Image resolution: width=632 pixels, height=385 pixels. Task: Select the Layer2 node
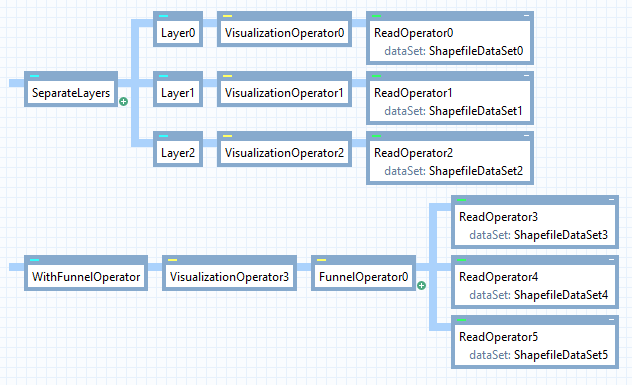[178, 149]
